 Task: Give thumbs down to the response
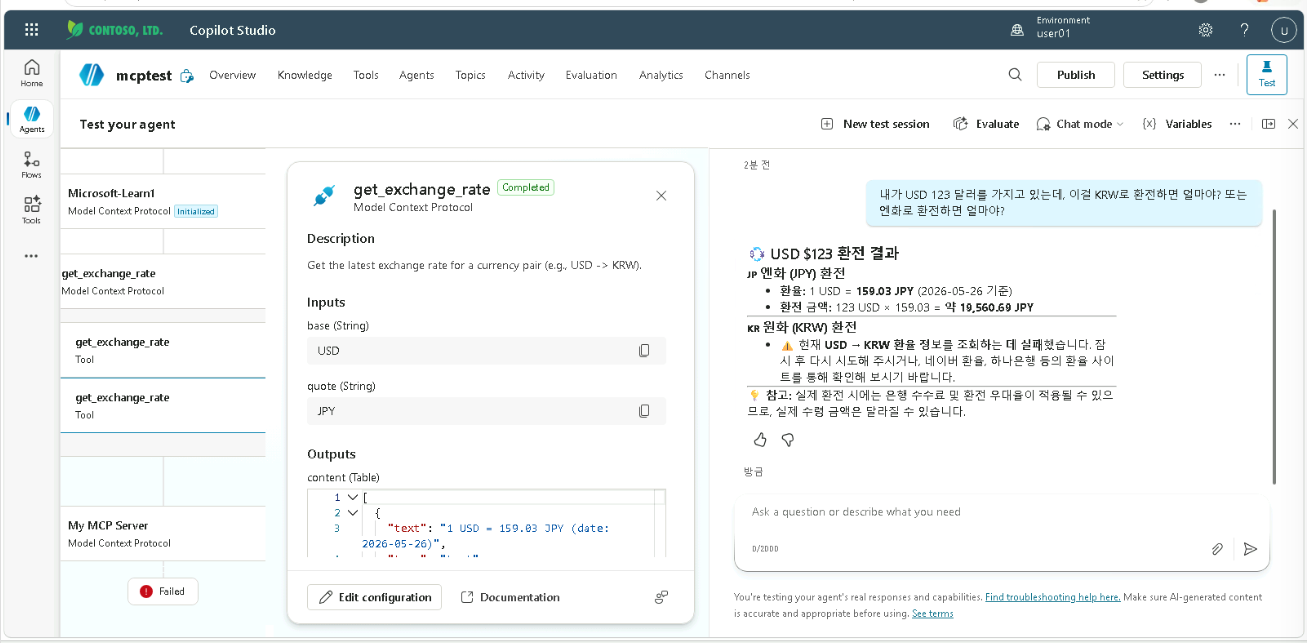point(787,439)
